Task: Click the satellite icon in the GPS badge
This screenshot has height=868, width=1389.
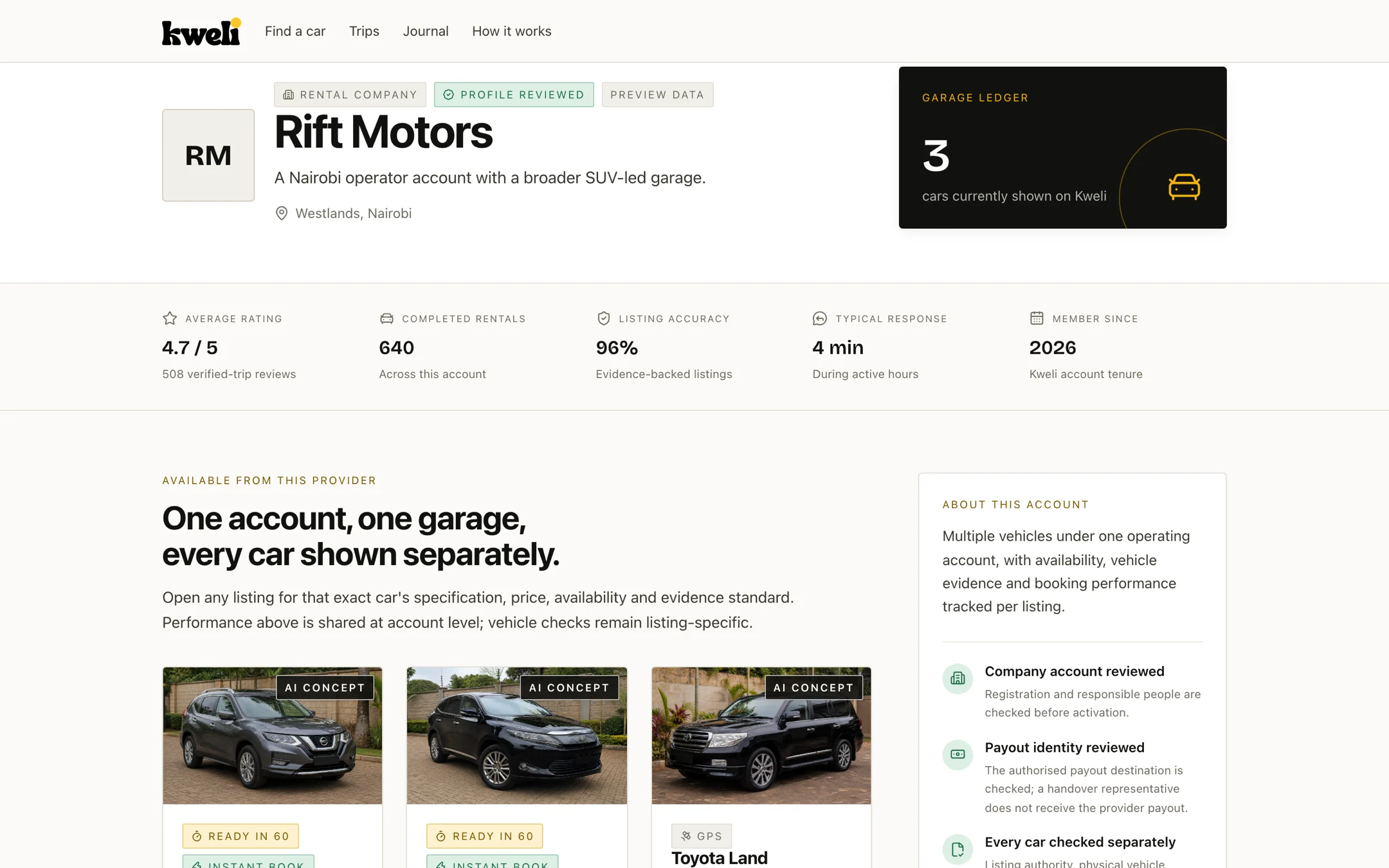Action: click(x=686, y=836)
